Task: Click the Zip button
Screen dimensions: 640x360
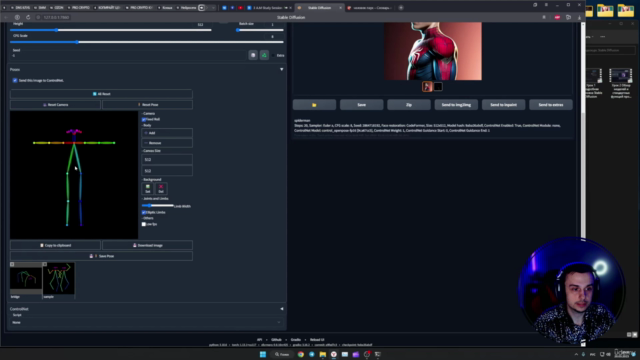Action: click(409, 105)
